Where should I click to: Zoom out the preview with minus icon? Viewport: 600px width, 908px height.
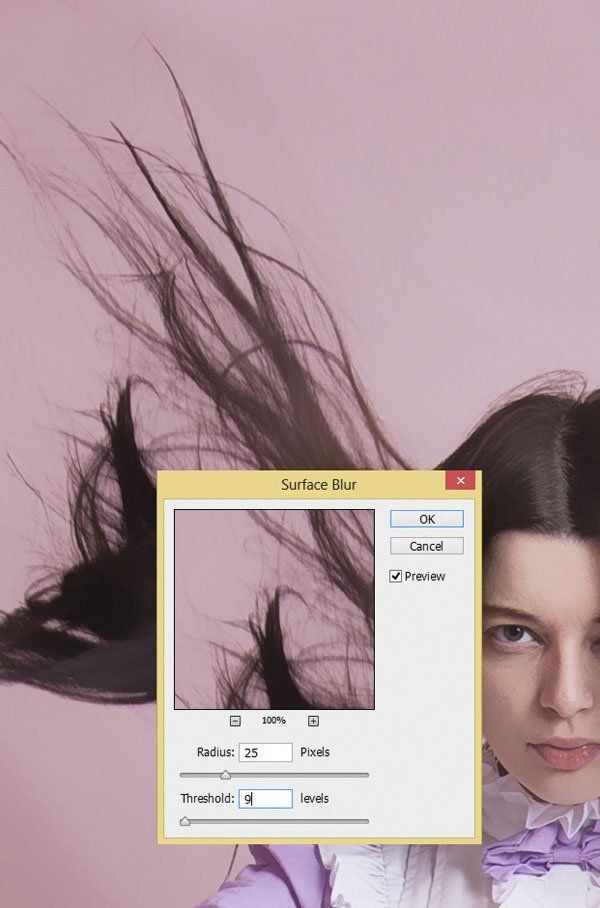point(235,721)
